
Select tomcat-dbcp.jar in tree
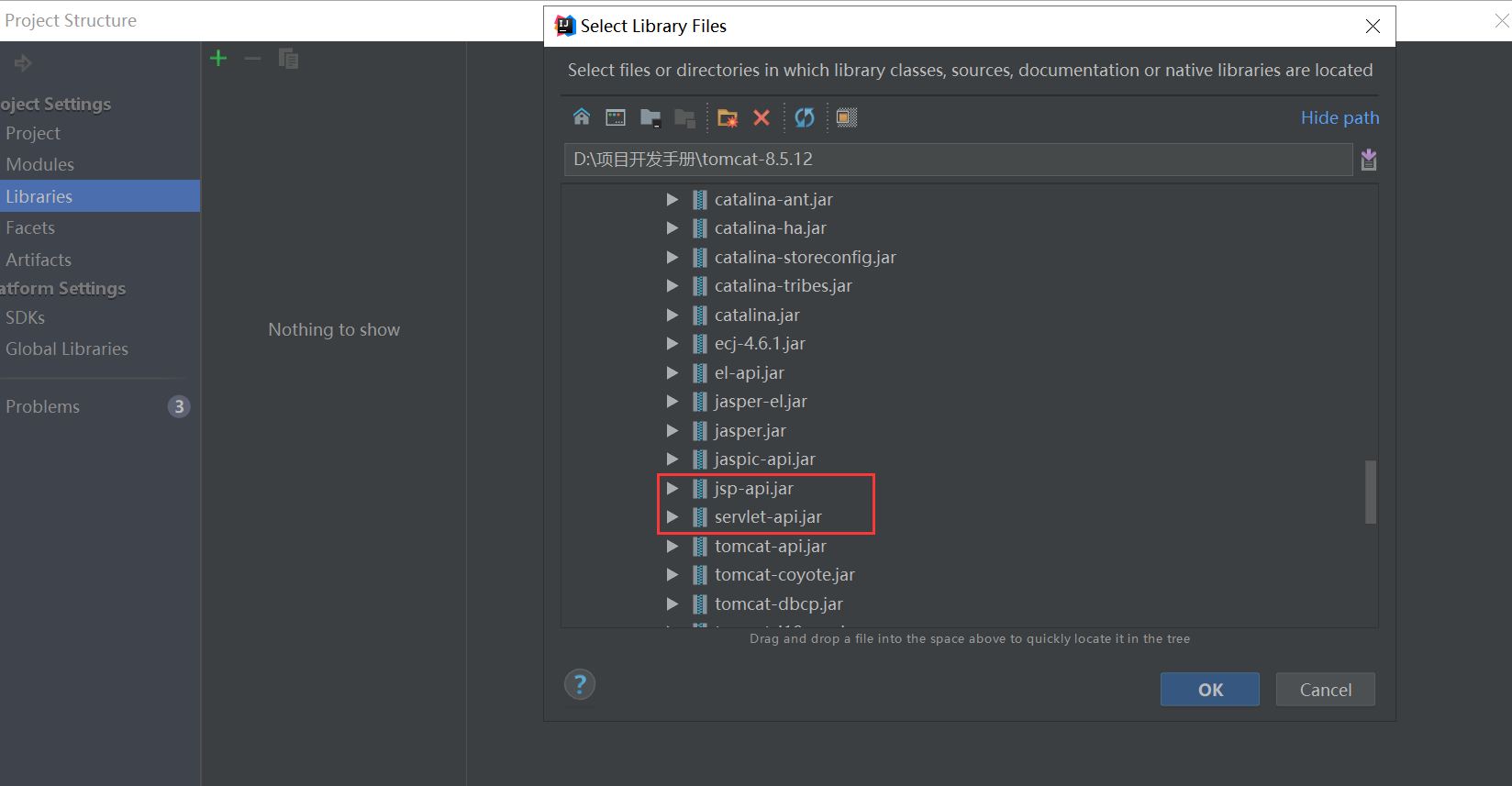point(779,604)
